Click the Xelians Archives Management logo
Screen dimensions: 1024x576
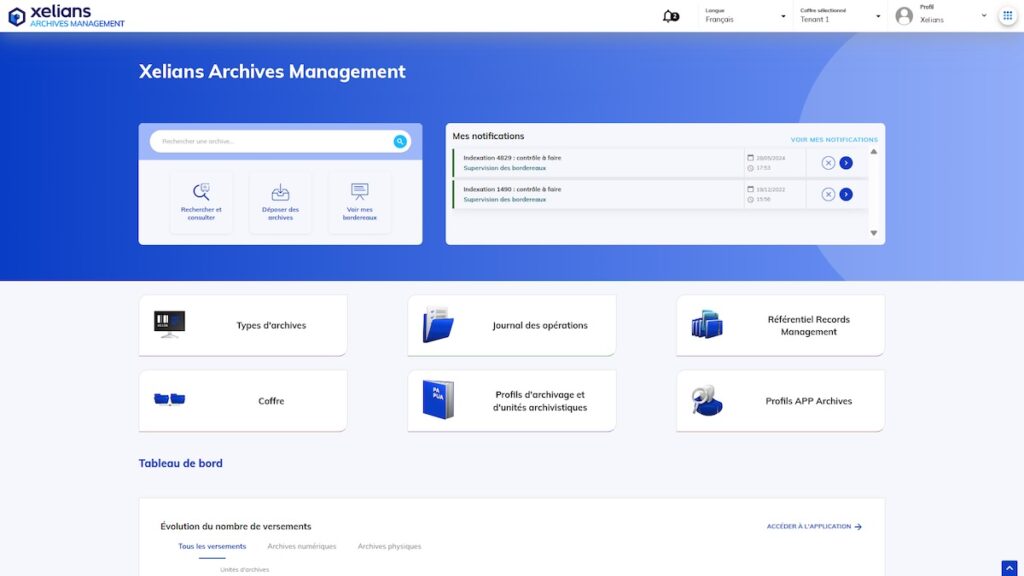(x=66, y=16)
